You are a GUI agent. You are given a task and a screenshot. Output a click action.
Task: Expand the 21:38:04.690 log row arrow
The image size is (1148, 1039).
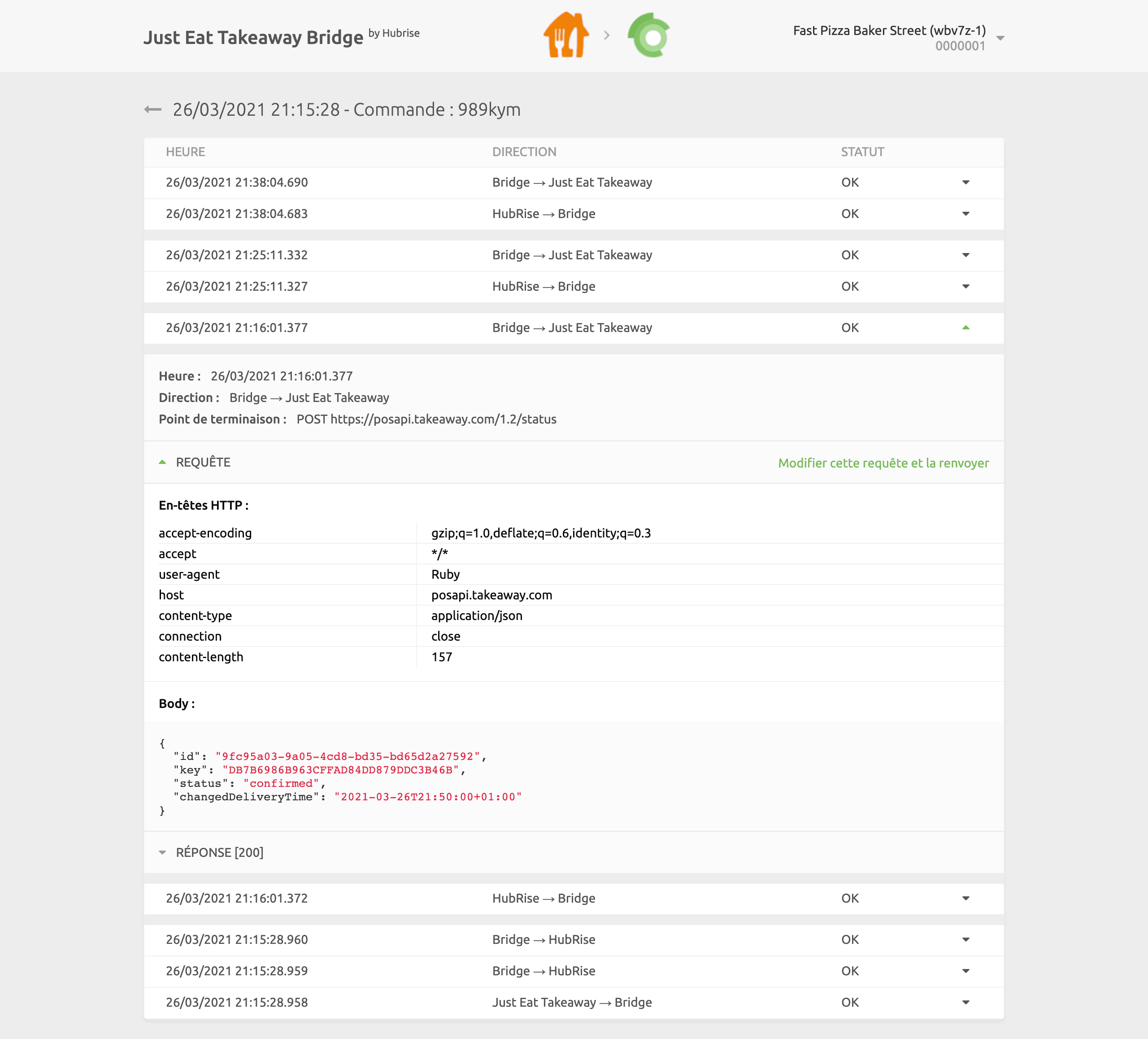click(x=966, y=182)
